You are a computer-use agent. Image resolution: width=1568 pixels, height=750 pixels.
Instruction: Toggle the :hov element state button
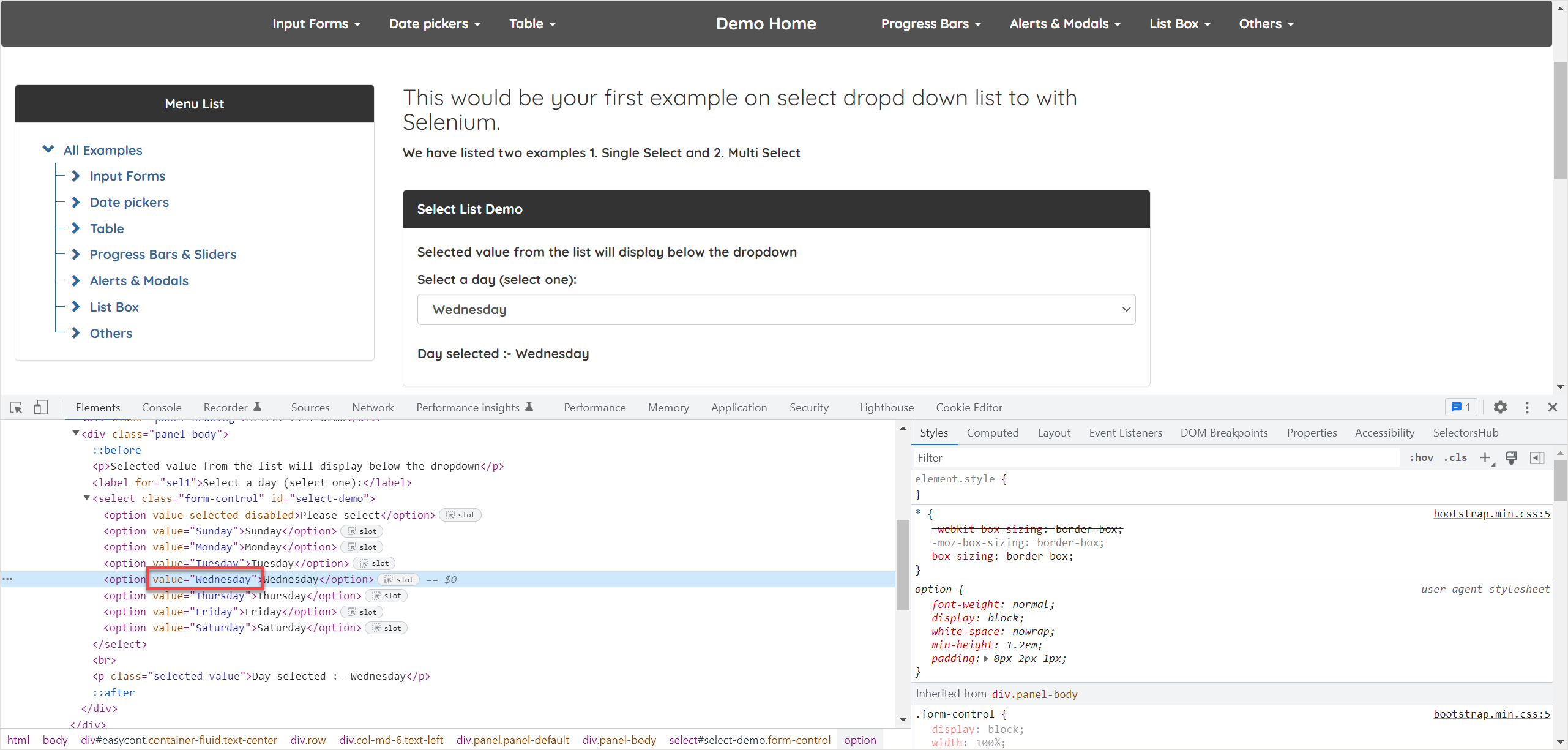[x=1422, y=458]
